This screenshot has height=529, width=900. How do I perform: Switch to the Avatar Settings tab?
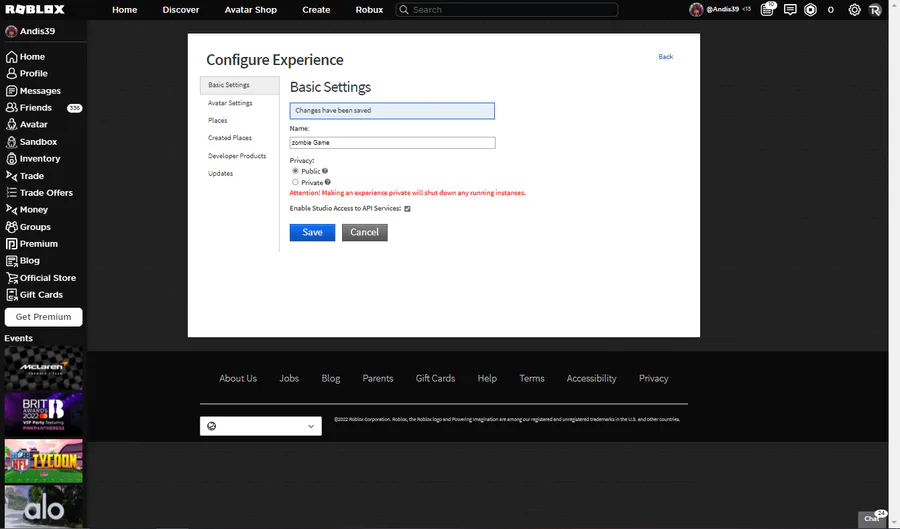230,103
